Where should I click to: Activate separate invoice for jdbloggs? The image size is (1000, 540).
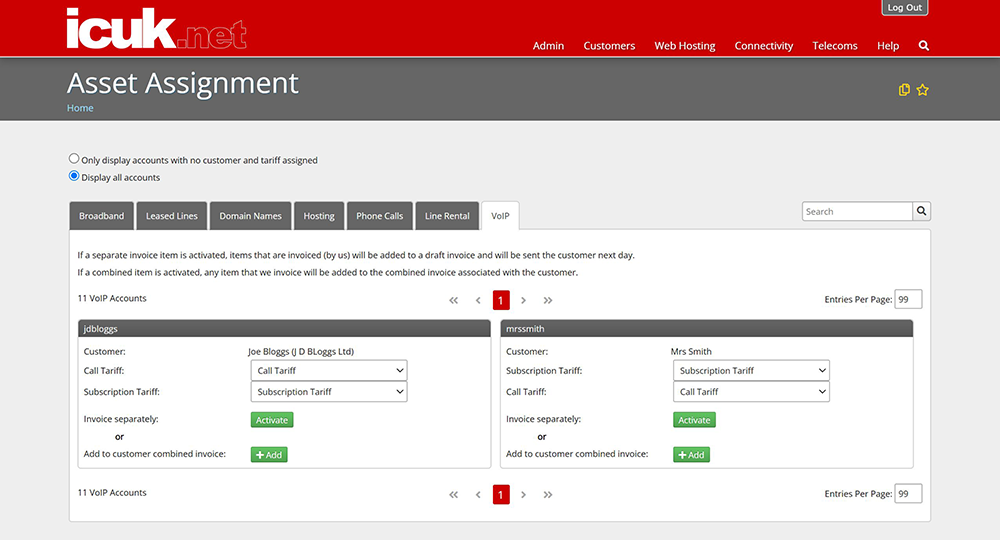pyautogui.click(x=272, y=420)
